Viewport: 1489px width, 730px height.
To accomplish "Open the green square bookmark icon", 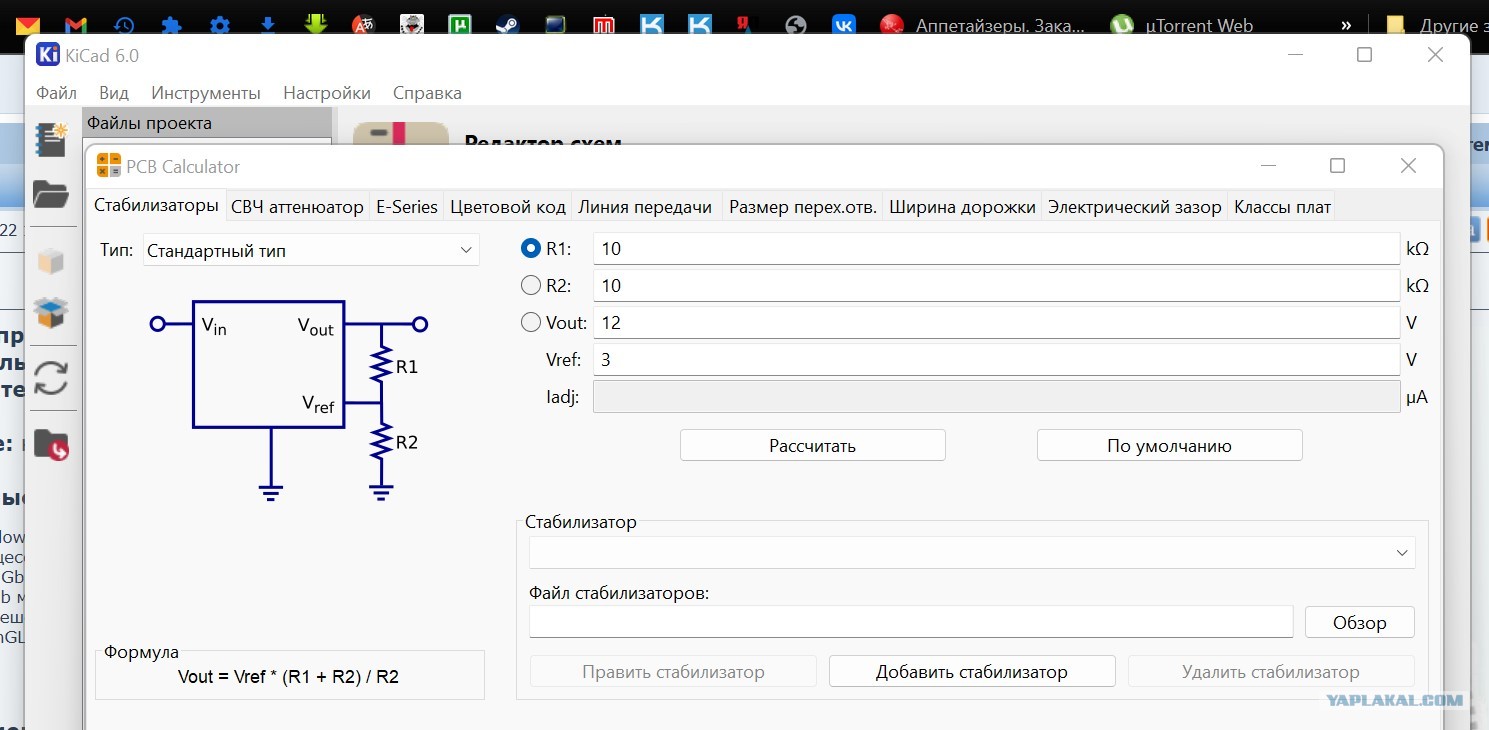I will (x=460, y=26).
